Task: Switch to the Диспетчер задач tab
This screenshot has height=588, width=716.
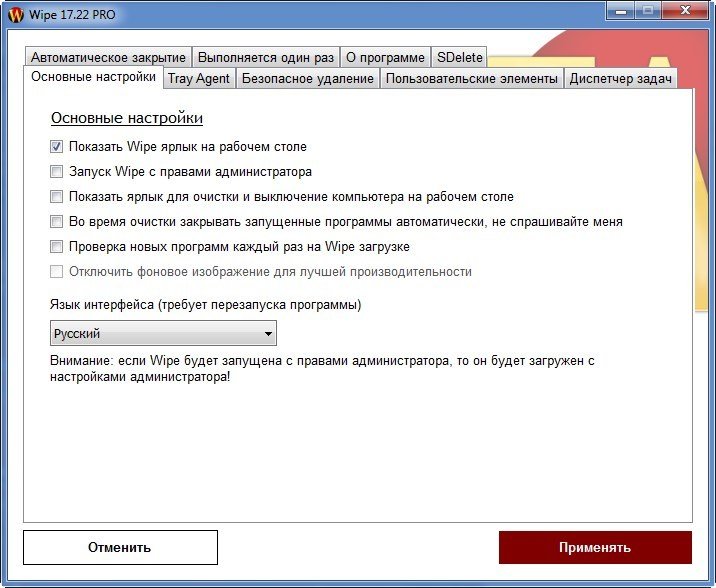Action: (x=621, y=79)
